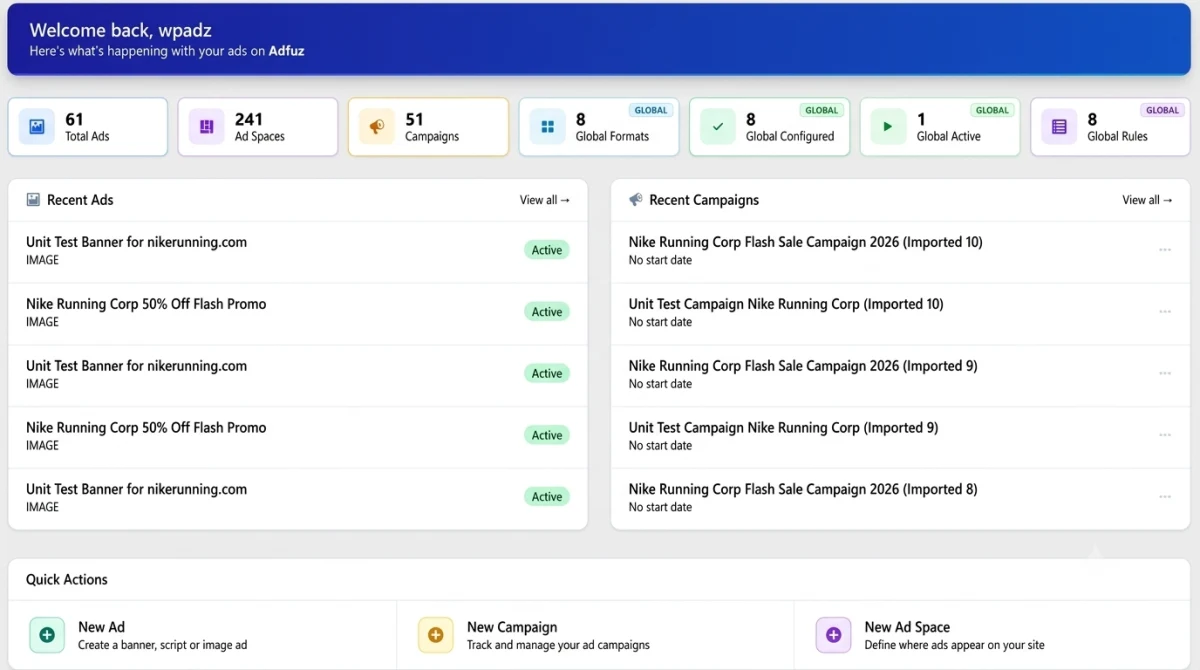Open options menu for Flash Sale Campaign (Imported 8)

point(1165,497)
